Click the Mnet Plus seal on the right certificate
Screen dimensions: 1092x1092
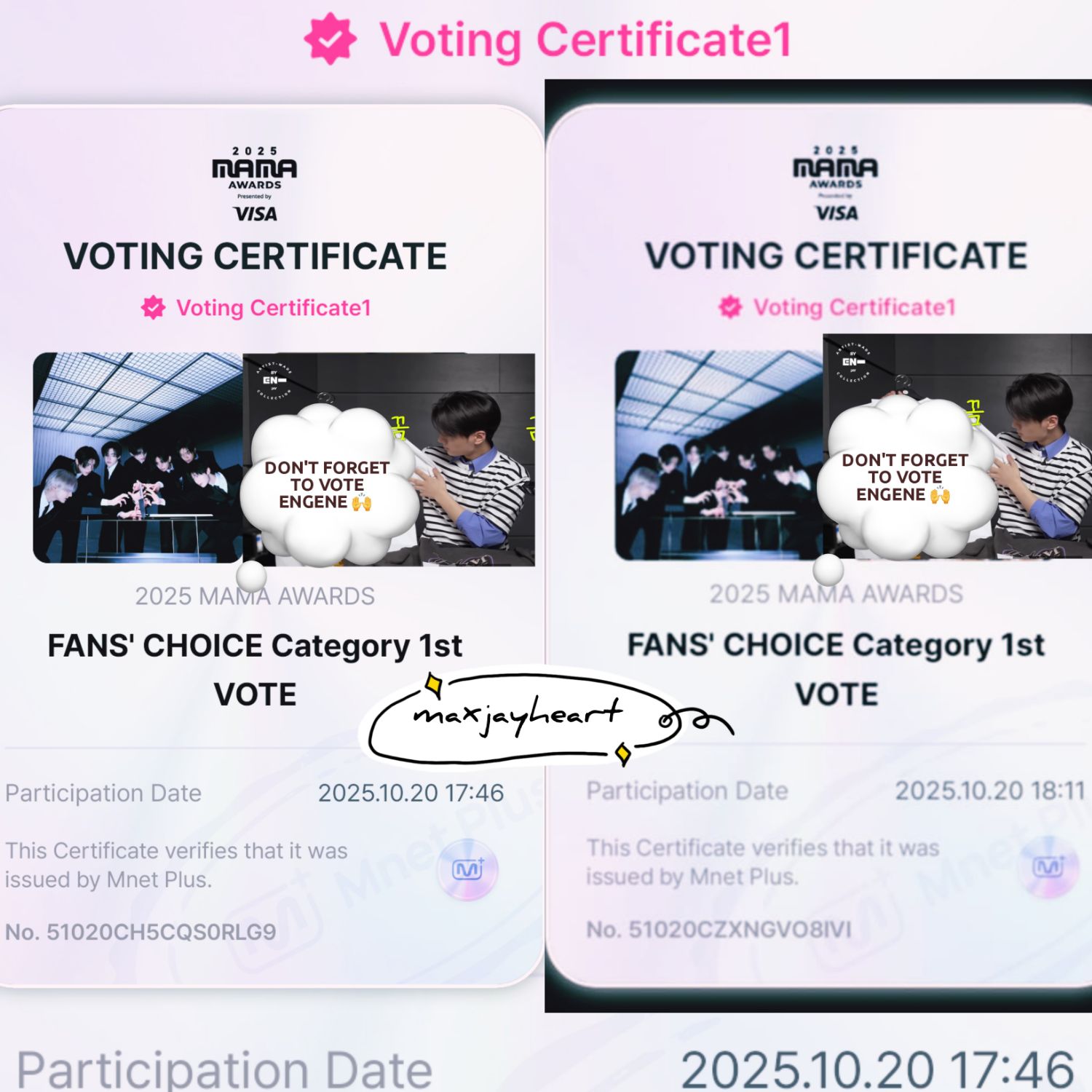point(1048,867)
